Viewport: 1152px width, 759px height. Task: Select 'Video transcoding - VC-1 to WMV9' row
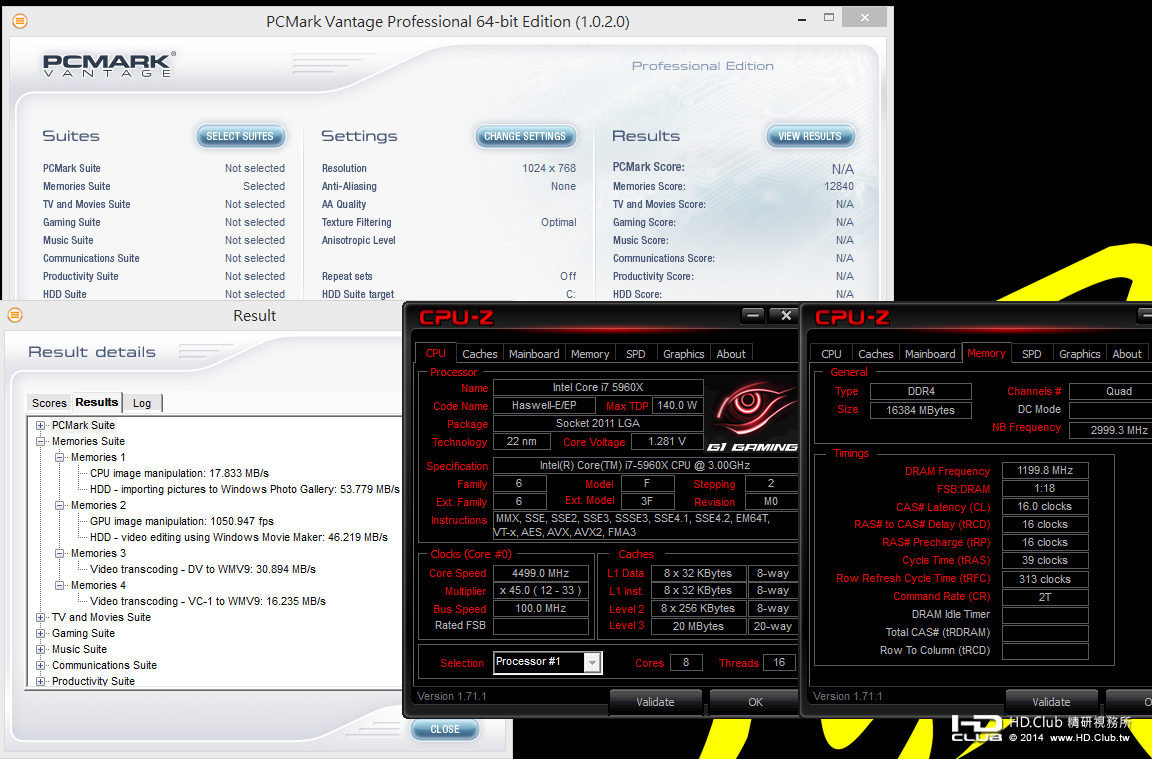[208, 601]
